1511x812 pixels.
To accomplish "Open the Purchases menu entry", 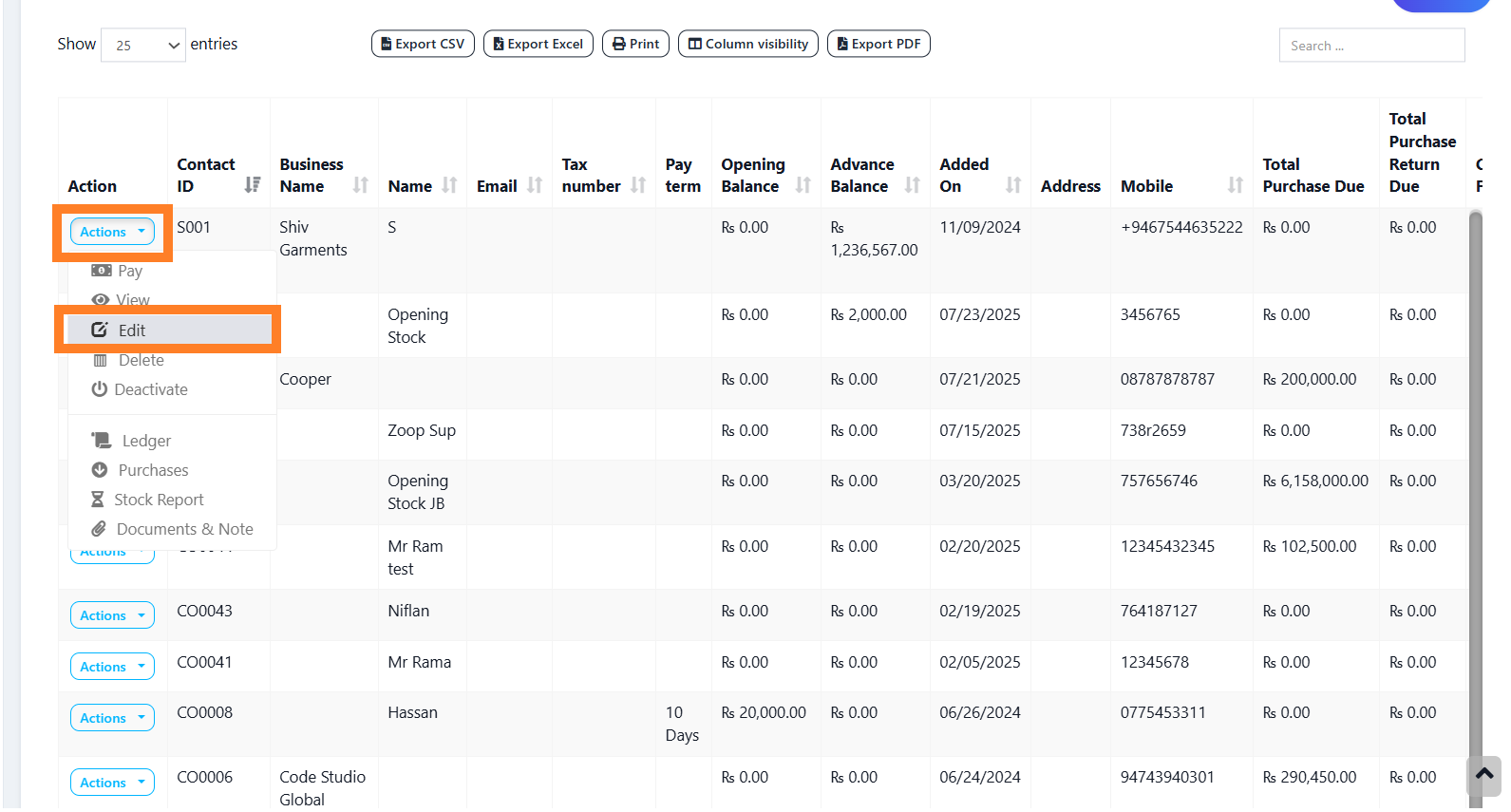I will 152,470.
